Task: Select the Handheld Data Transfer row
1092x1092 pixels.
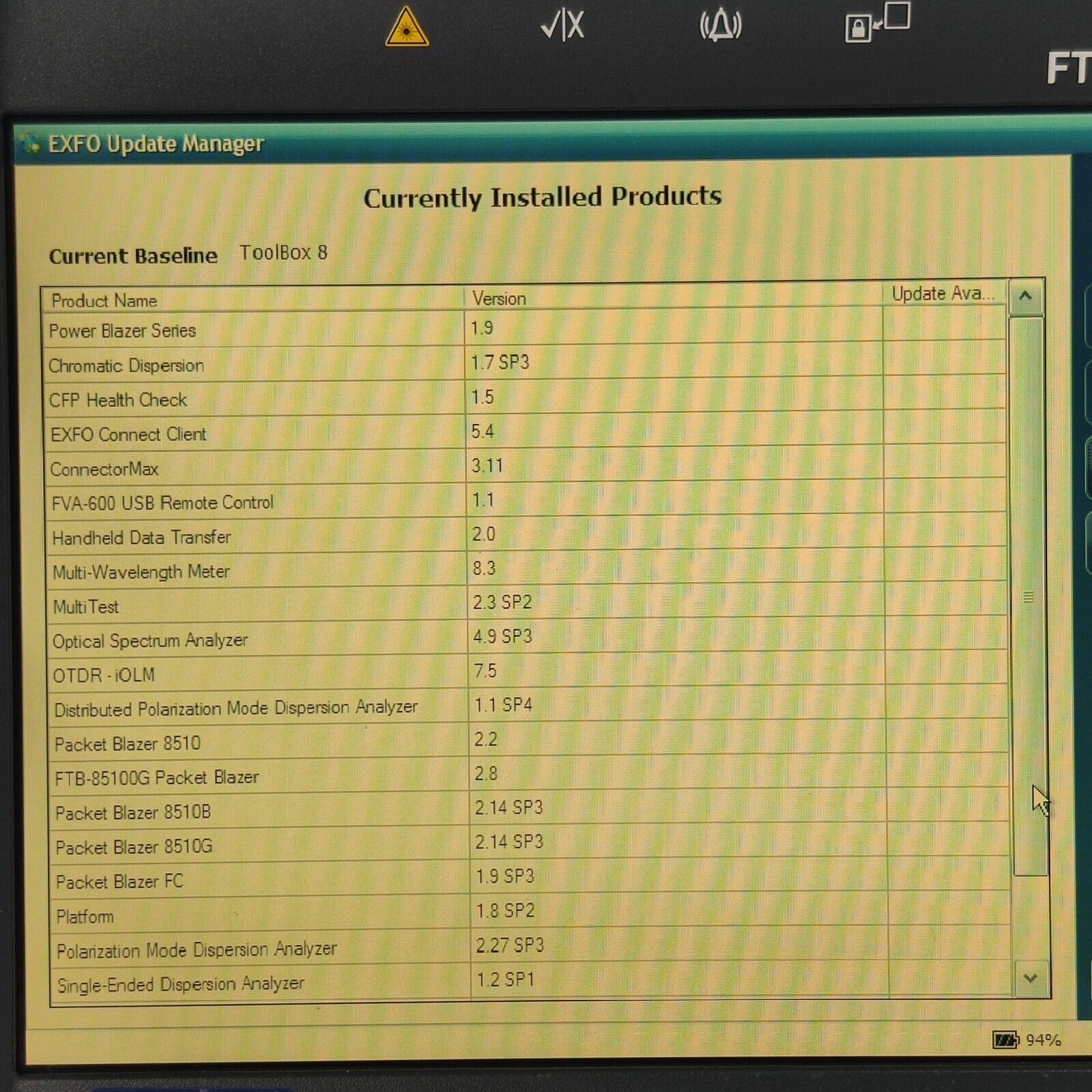Action: [x=526, y=536]
